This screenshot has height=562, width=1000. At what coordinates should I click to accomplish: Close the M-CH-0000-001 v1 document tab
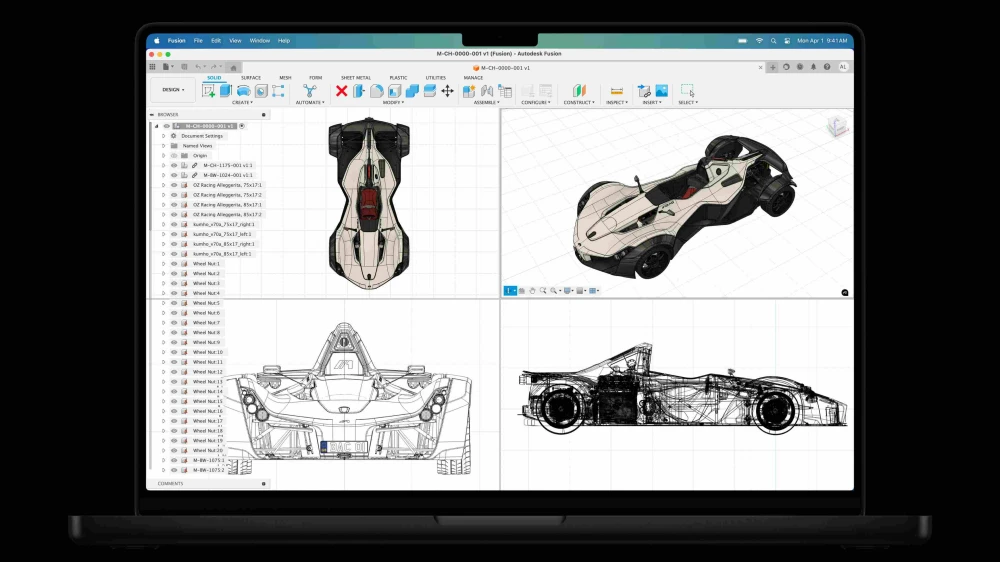[760, 67]
